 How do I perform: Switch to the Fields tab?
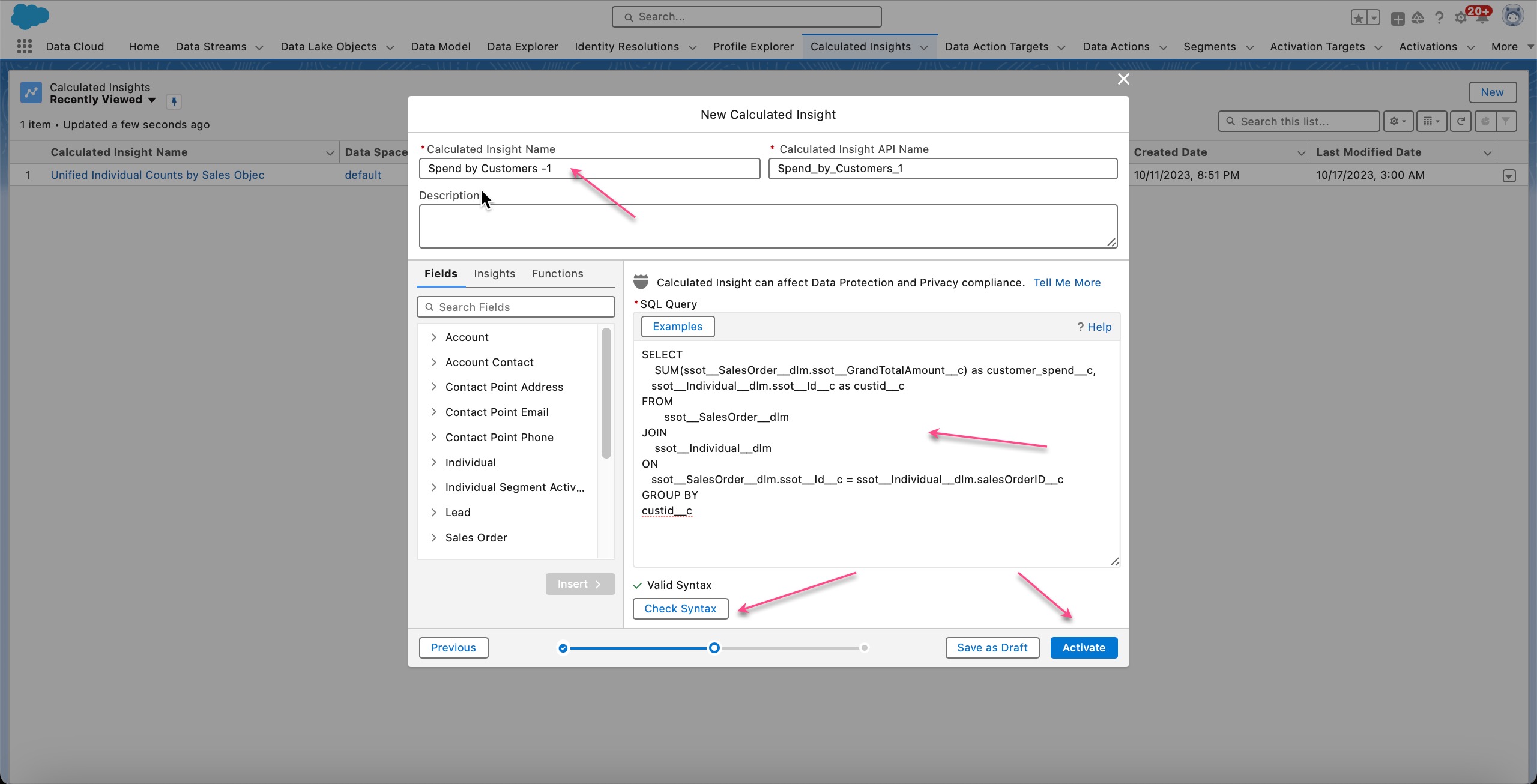pos(441,274)
